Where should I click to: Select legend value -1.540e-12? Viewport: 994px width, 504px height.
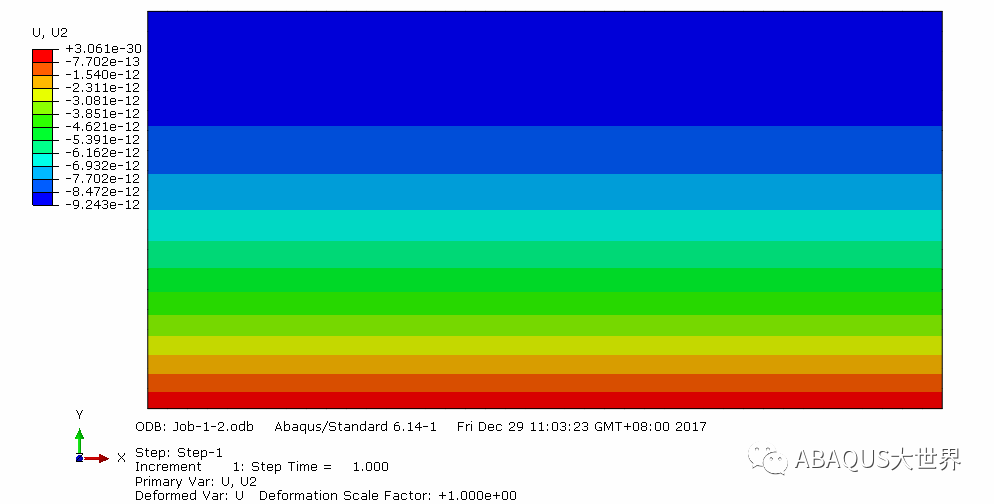(103, 75)
